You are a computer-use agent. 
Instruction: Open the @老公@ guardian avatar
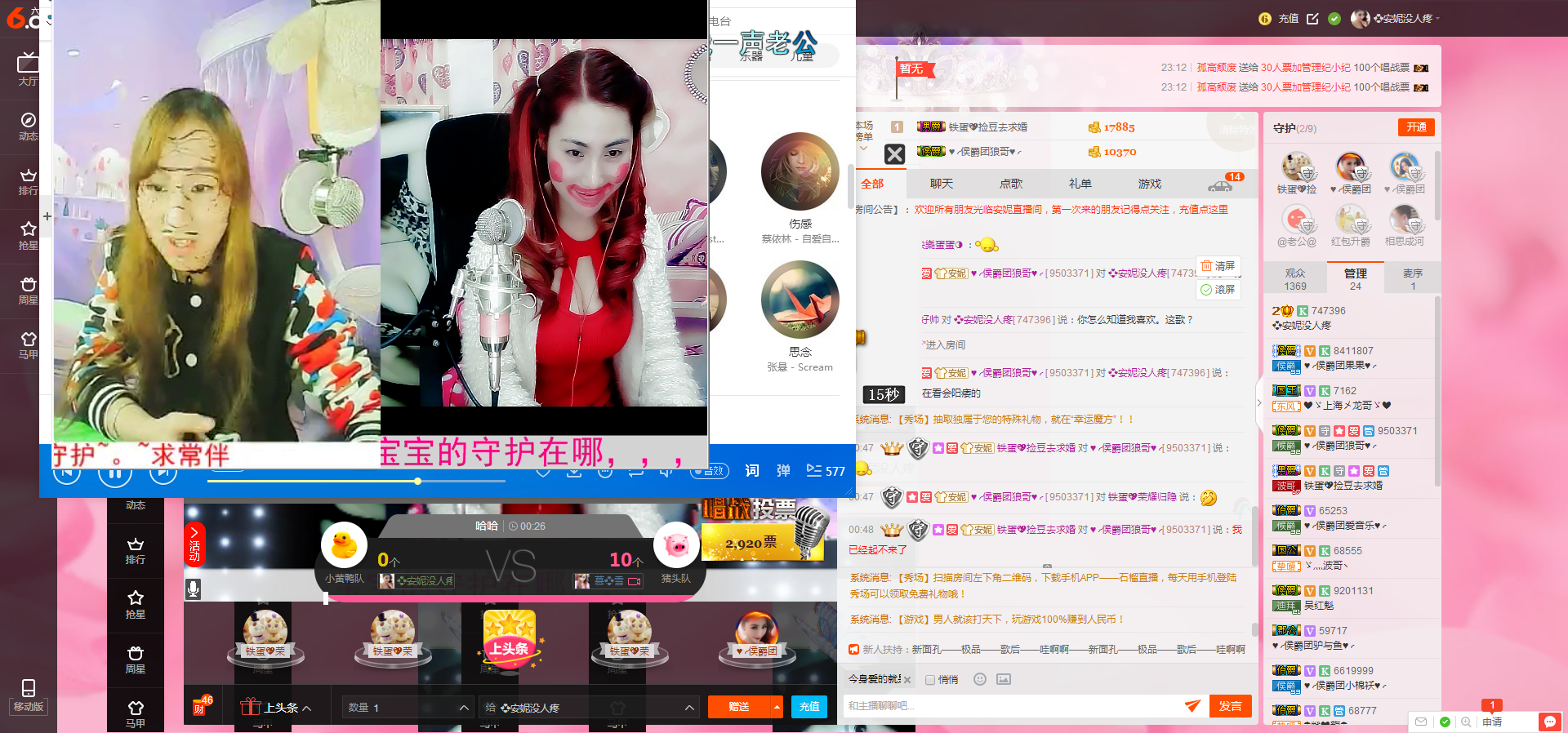pyautogui.click(x=1297, y=220)
